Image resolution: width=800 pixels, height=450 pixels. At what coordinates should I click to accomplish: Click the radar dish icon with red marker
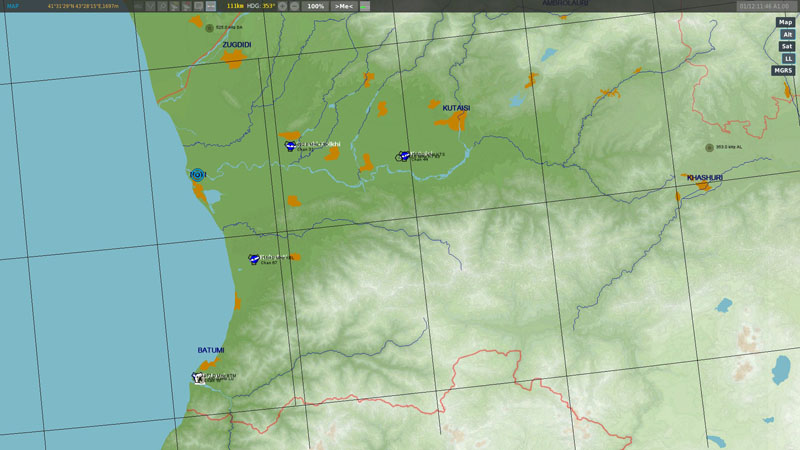186,6
